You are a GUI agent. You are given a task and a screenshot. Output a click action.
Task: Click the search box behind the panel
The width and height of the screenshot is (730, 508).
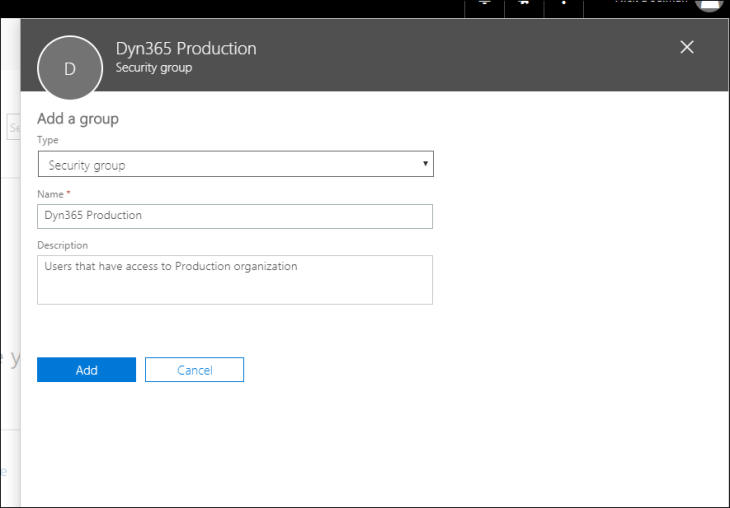[x=12, y=127]
